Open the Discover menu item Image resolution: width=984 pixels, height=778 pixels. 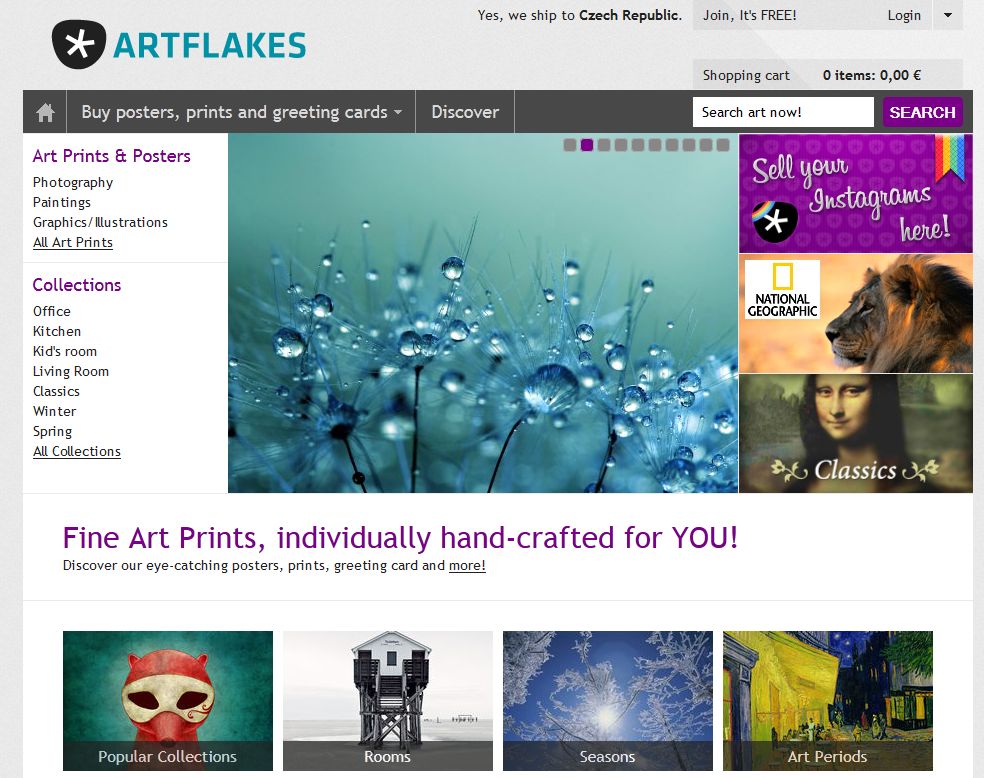point(465,112)
